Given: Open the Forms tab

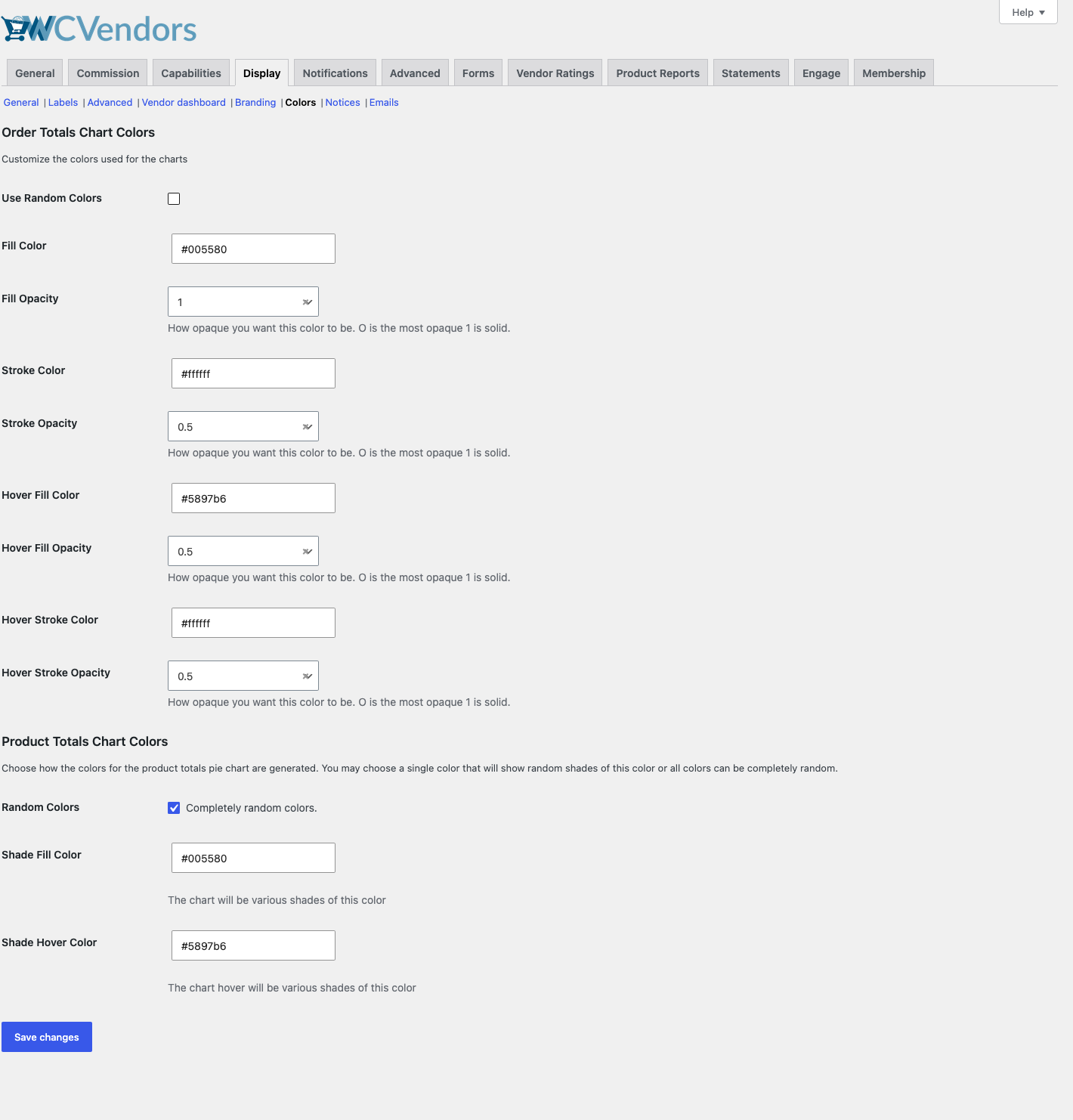Looking at the screenshot, I should coord(478,73).
